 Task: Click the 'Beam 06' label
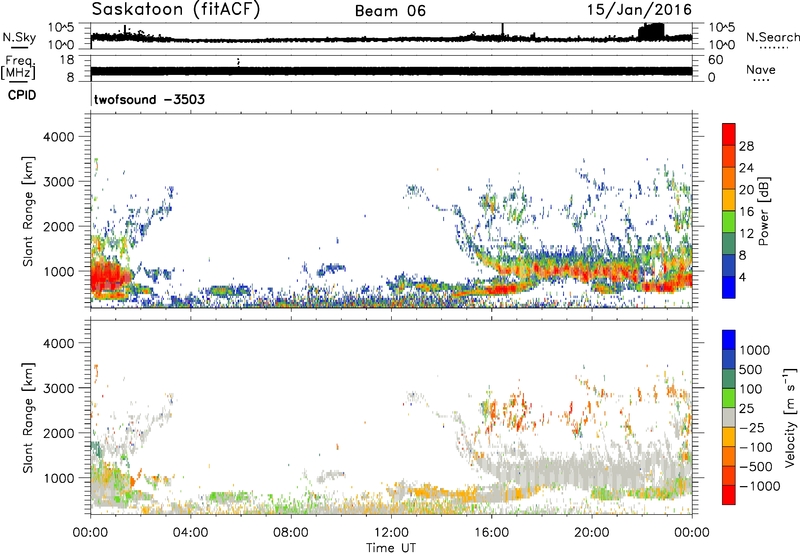390,11
